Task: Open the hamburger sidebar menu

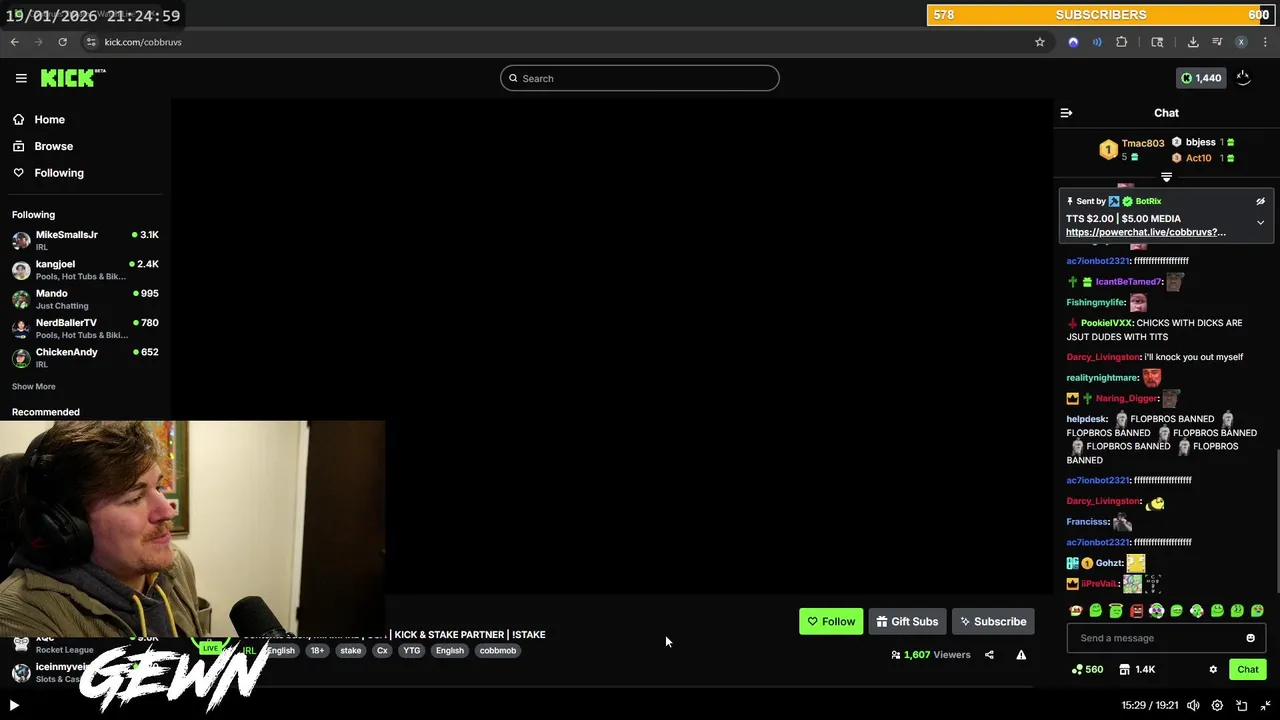Action: pos(21,78)
